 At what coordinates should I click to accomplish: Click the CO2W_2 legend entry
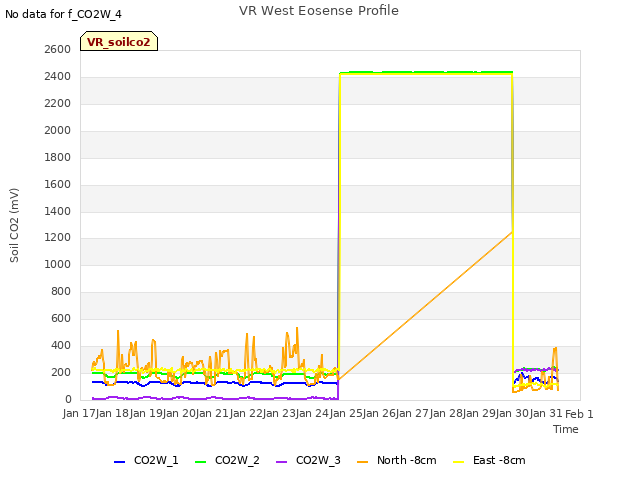click(227, 460)
